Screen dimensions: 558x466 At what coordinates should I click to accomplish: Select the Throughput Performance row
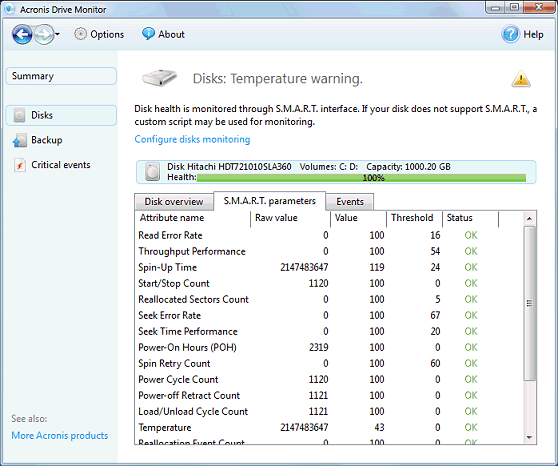[329, 251]
